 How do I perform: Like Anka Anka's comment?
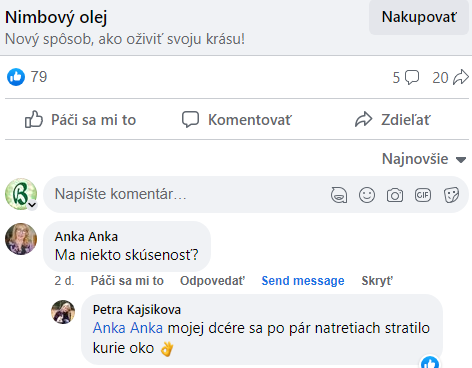coord(127,281)
